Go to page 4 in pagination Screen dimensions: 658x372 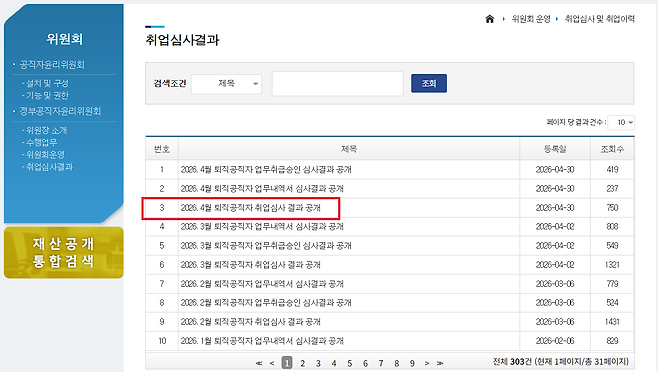(x=334, y=363)
